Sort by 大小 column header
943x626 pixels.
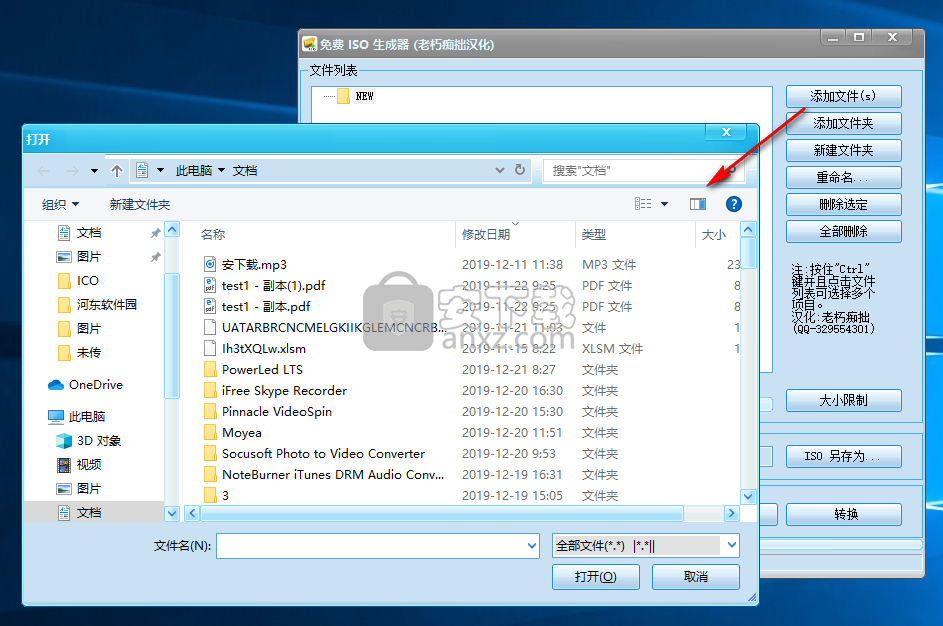click(714, 235)
